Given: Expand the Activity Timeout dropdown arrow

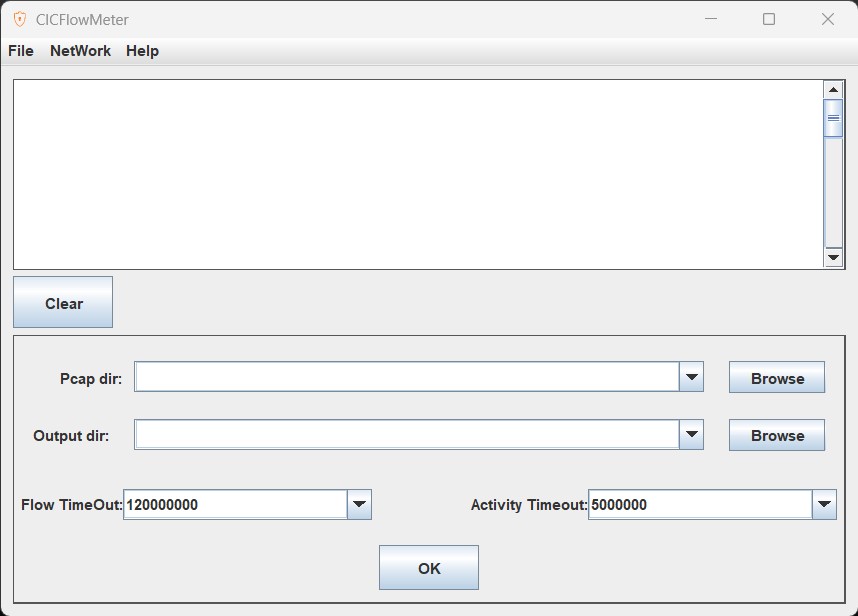Looking at the screenshot, I should [x=824, y=504].
